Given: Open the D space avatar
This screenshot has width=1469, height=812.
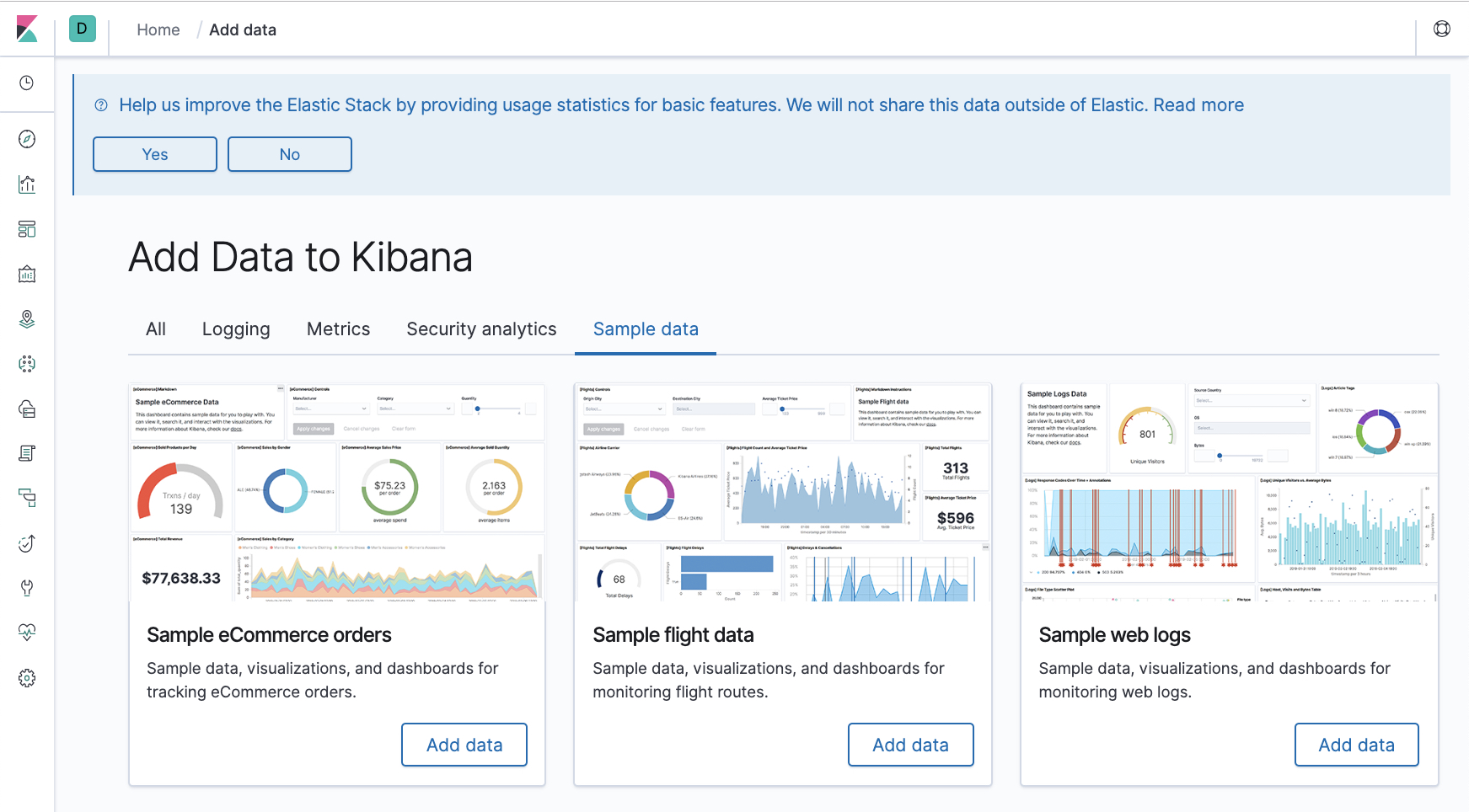Looking at the screenshot, I should pyautogui.click(x=82, y=29).
